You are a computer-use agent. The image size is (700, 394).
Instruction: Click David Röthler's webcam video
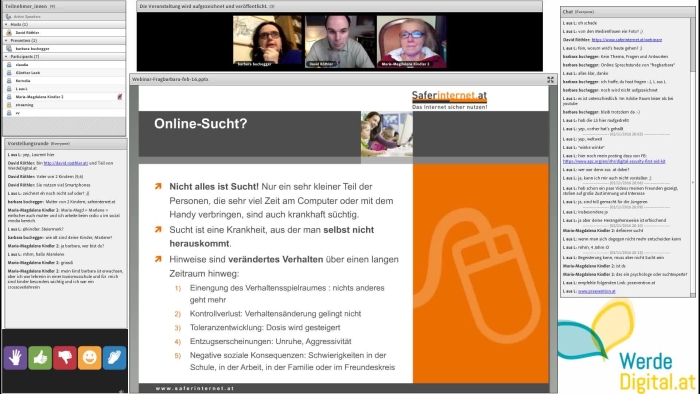pos(340,41)
